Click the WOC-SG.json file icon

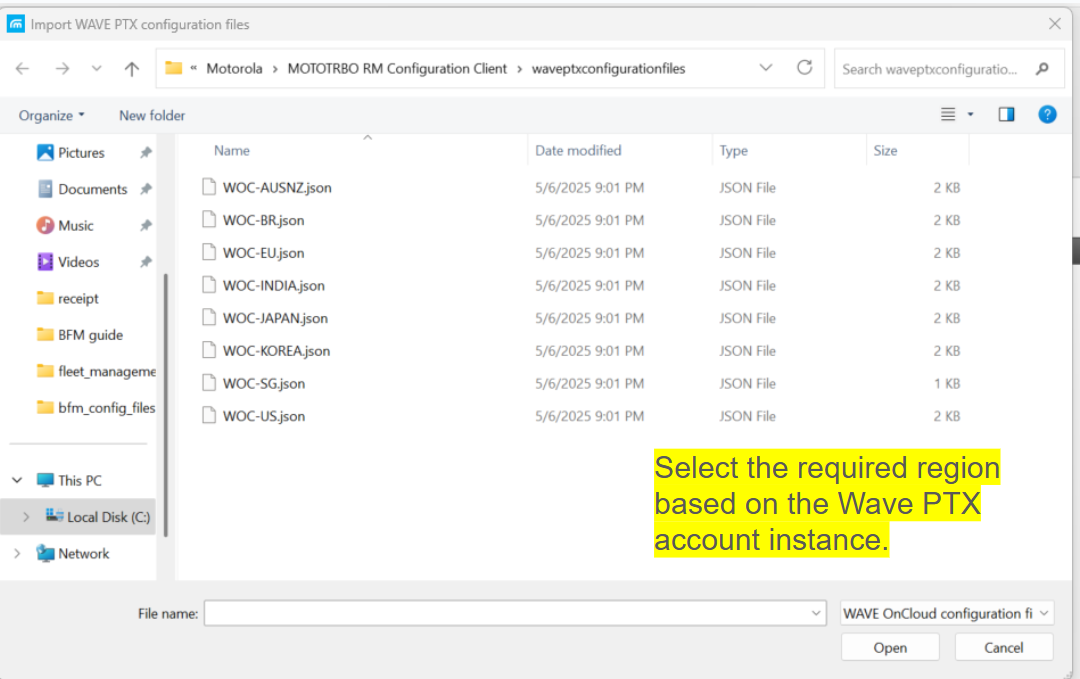coord(209,382)
